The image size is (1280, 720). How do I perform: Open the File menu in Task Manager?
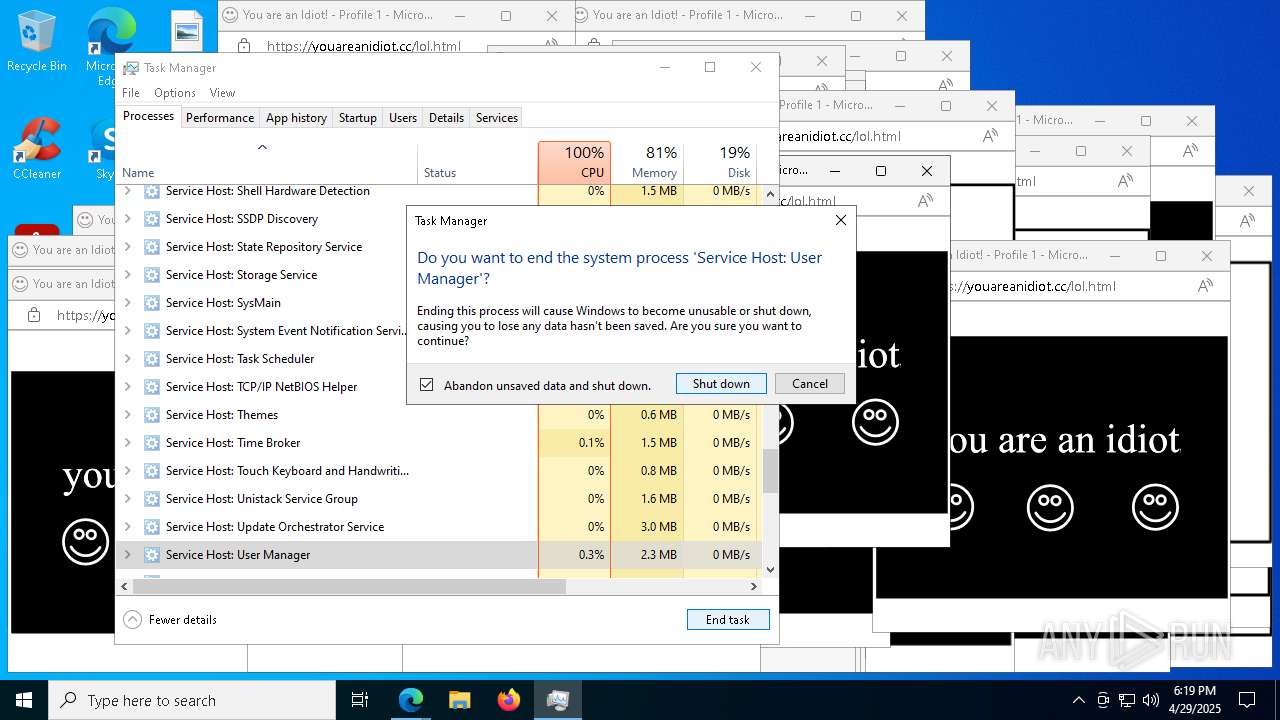(x=131, y=93)
